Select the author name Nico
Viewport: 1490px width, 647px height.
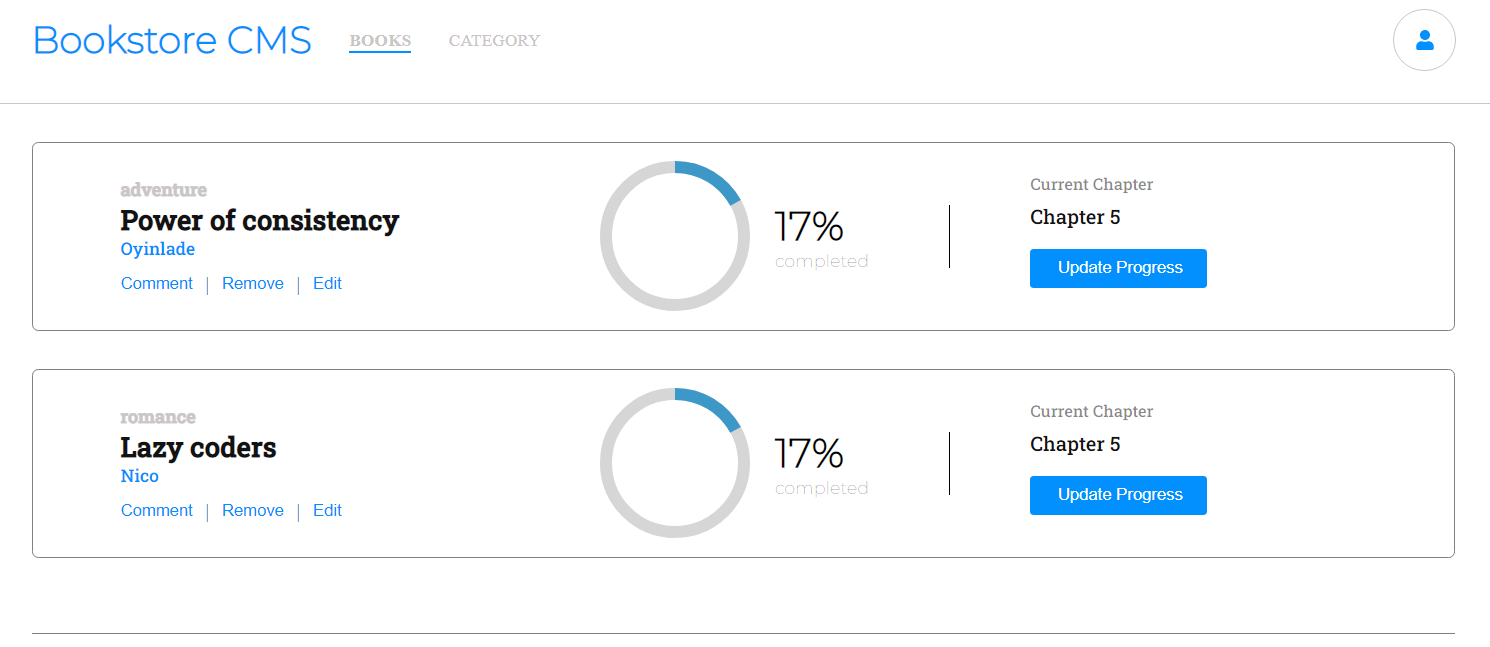tap(140, 476)
